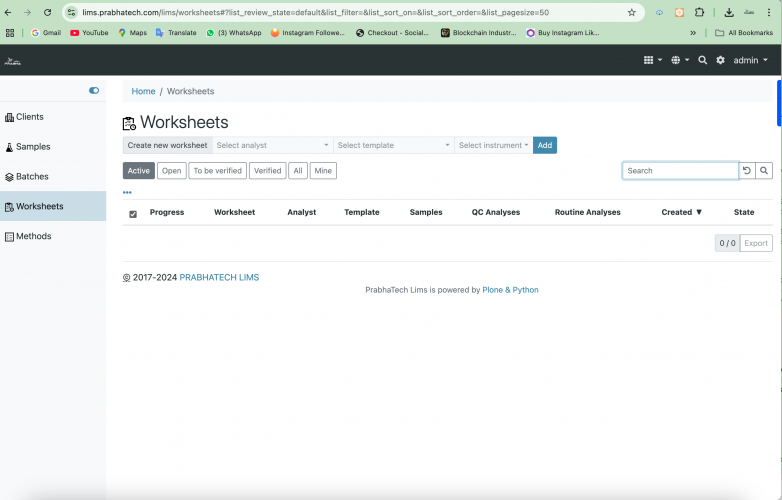Viewport: 782px width, 500px height.
Task: Run search with list magnifier button
Action: (764, 170)
